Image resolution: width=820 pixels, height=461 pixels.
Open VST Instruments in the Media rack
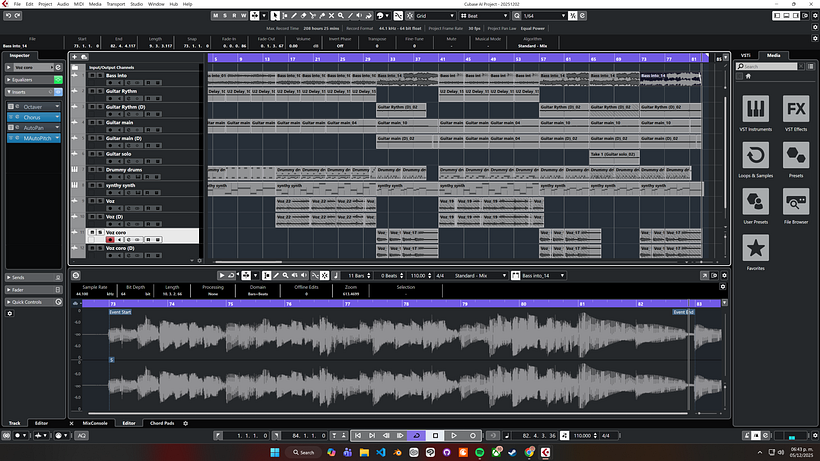pyautogui.click(x=756, y=113)
